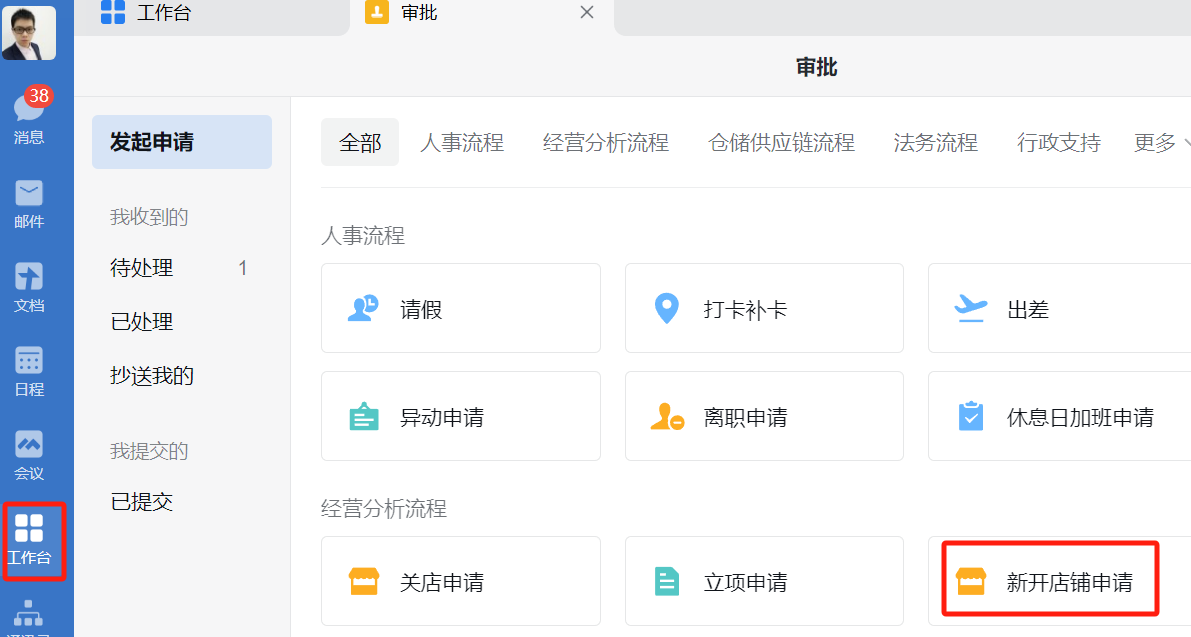This screenshot has width=1191, height=637.
Task: Open the Contacts org-chart sidebar icon
Action: tap(29, 617)
